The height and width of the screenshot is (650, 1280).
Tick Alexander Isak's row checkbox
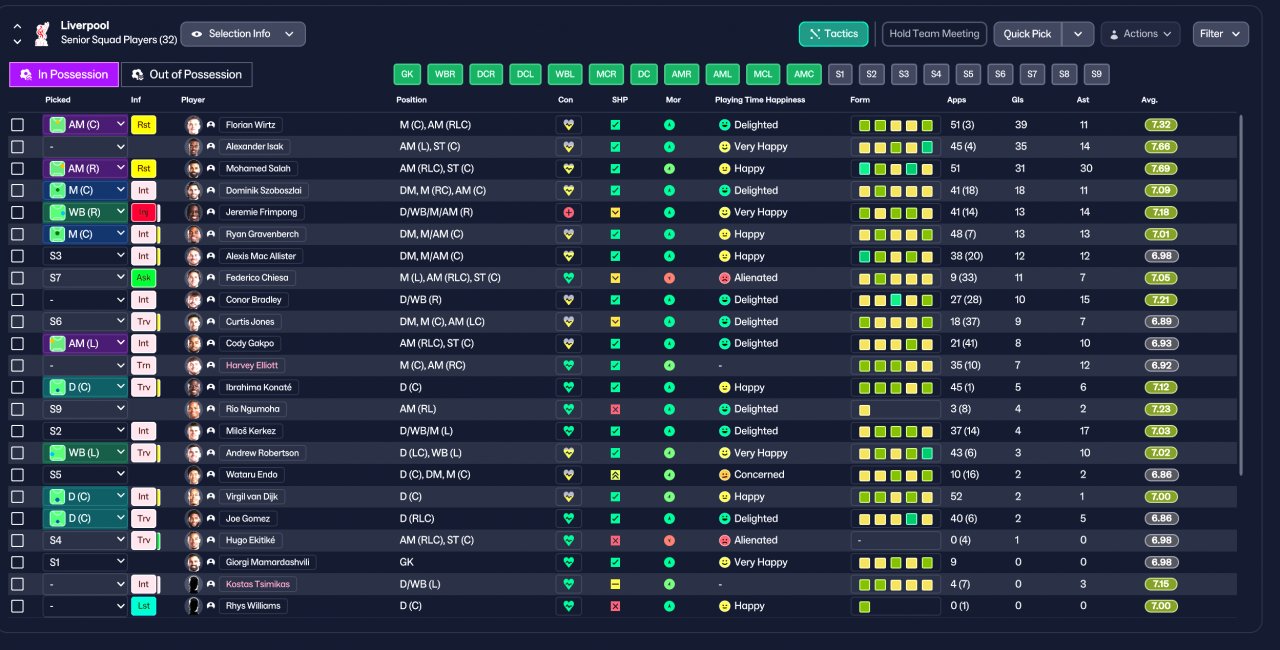coord(17,147)
